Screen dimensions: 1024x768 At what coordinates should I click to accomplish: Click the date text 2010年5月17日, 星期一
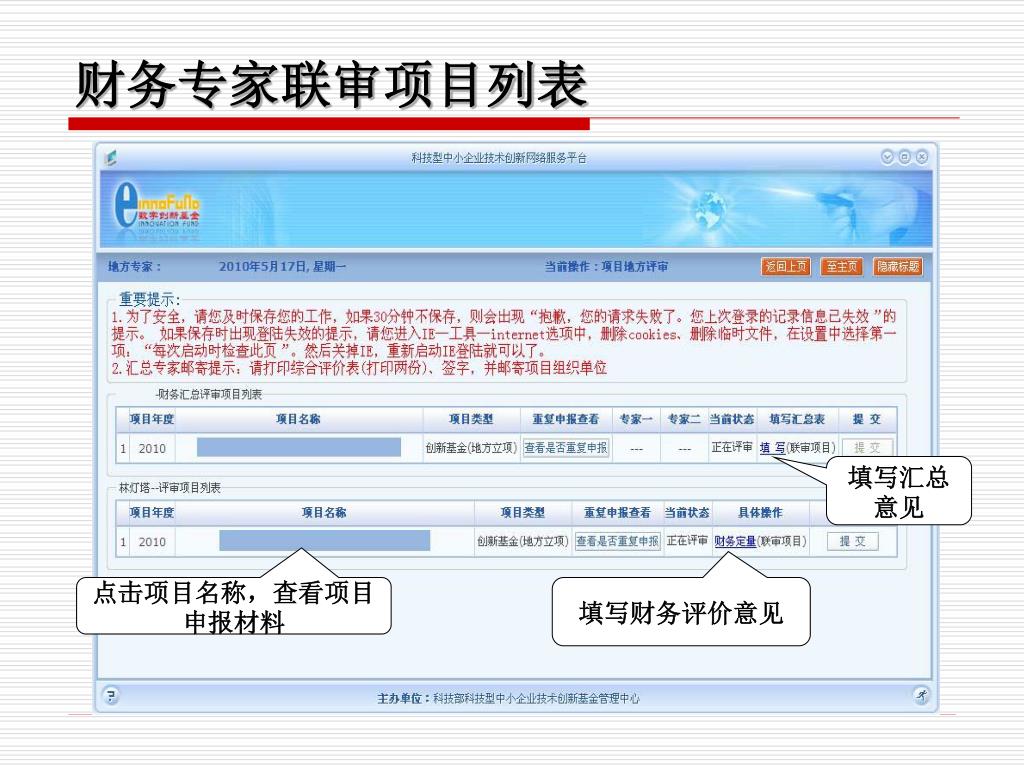point(282,266)
